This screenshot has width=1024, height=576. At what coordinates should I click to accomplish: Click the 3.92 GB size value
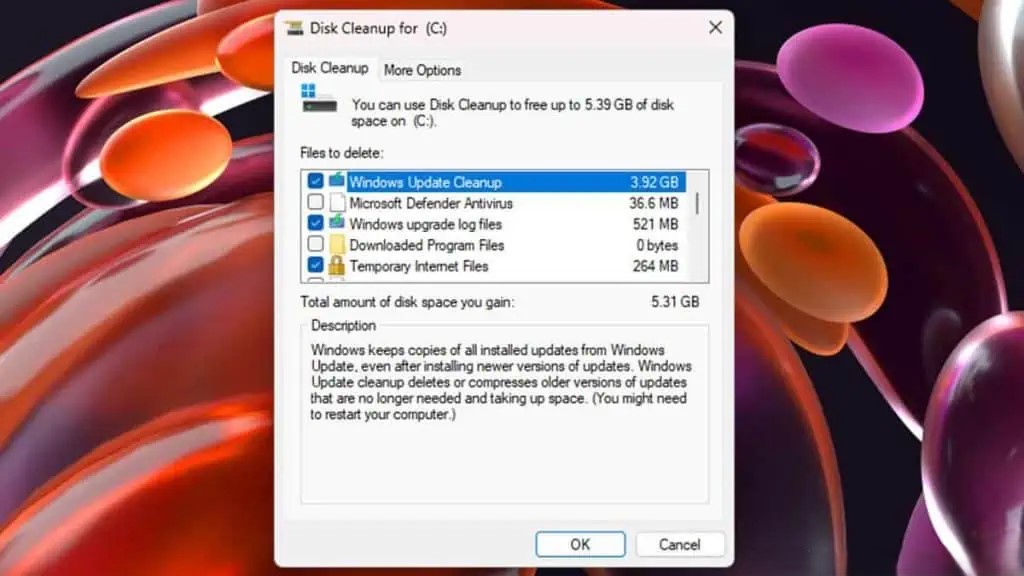(654, 182)
